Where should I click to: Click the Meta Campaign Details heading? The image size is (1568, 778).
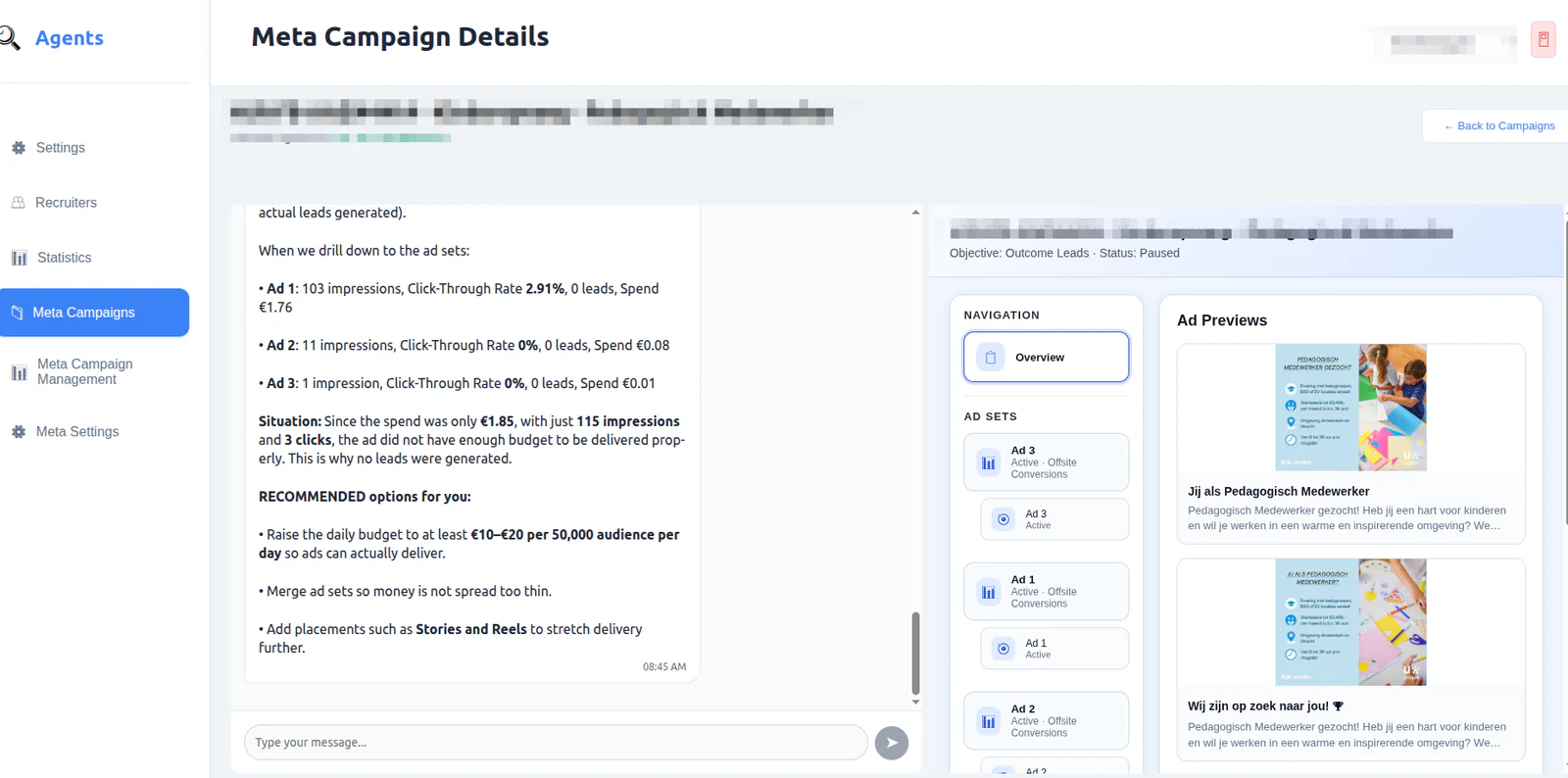tap(400, 37)
